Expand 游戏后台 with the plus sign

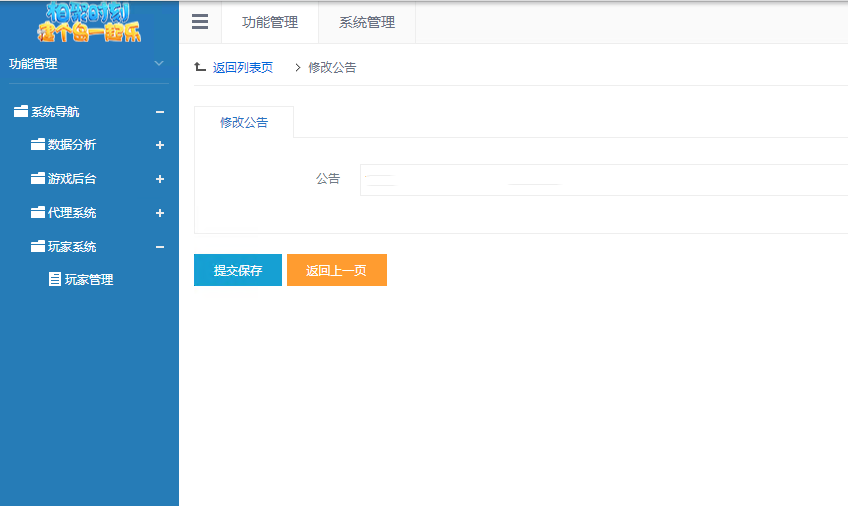[x=160, y=179]
